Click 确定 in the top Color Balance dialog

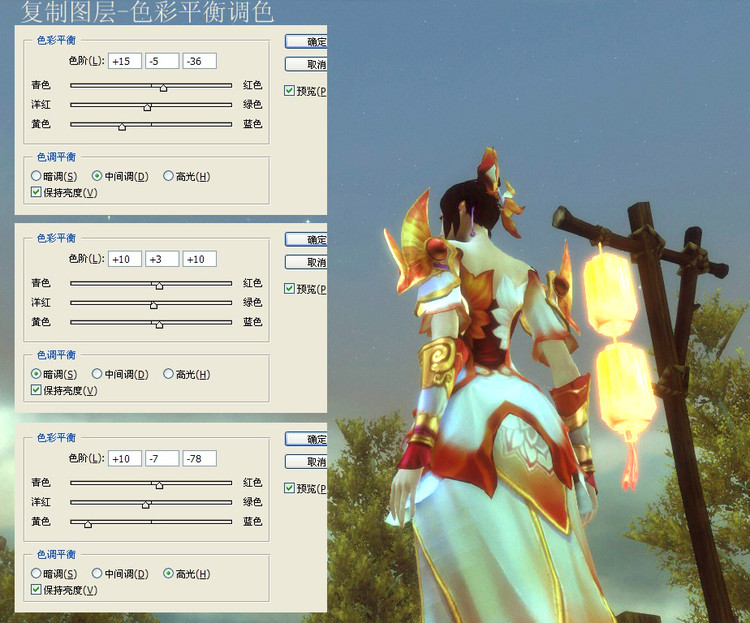[306, 42]
